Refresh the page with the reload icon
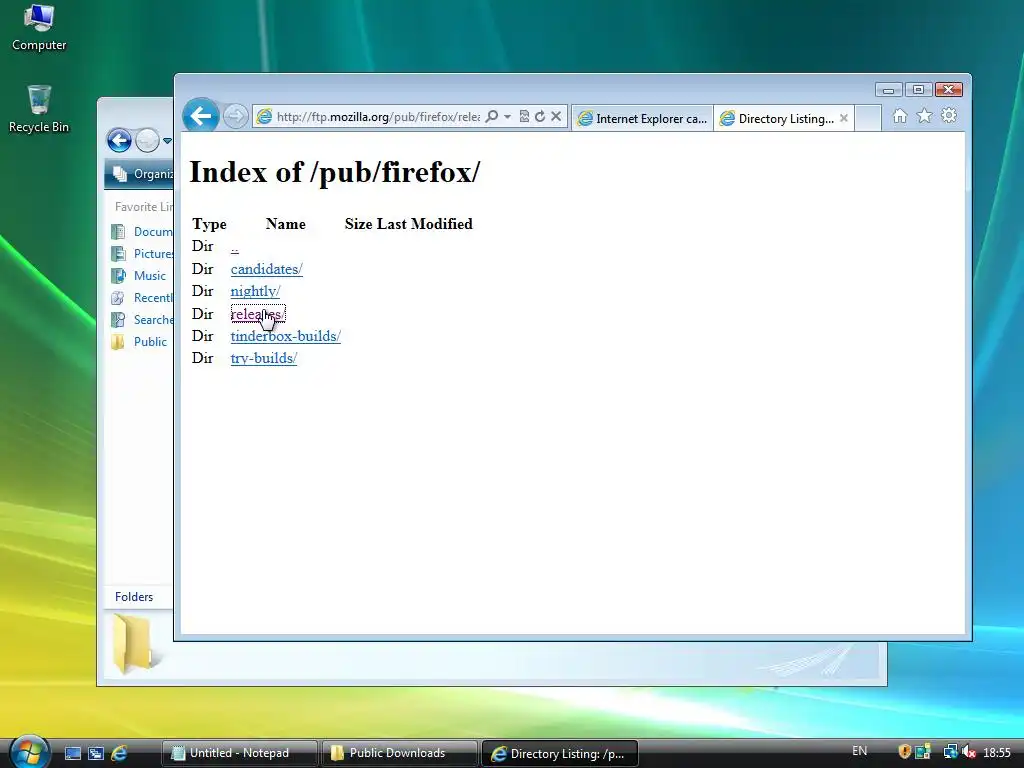This screenshot has width=1024, height=768. pyautogui.click(x=540, y=116)
